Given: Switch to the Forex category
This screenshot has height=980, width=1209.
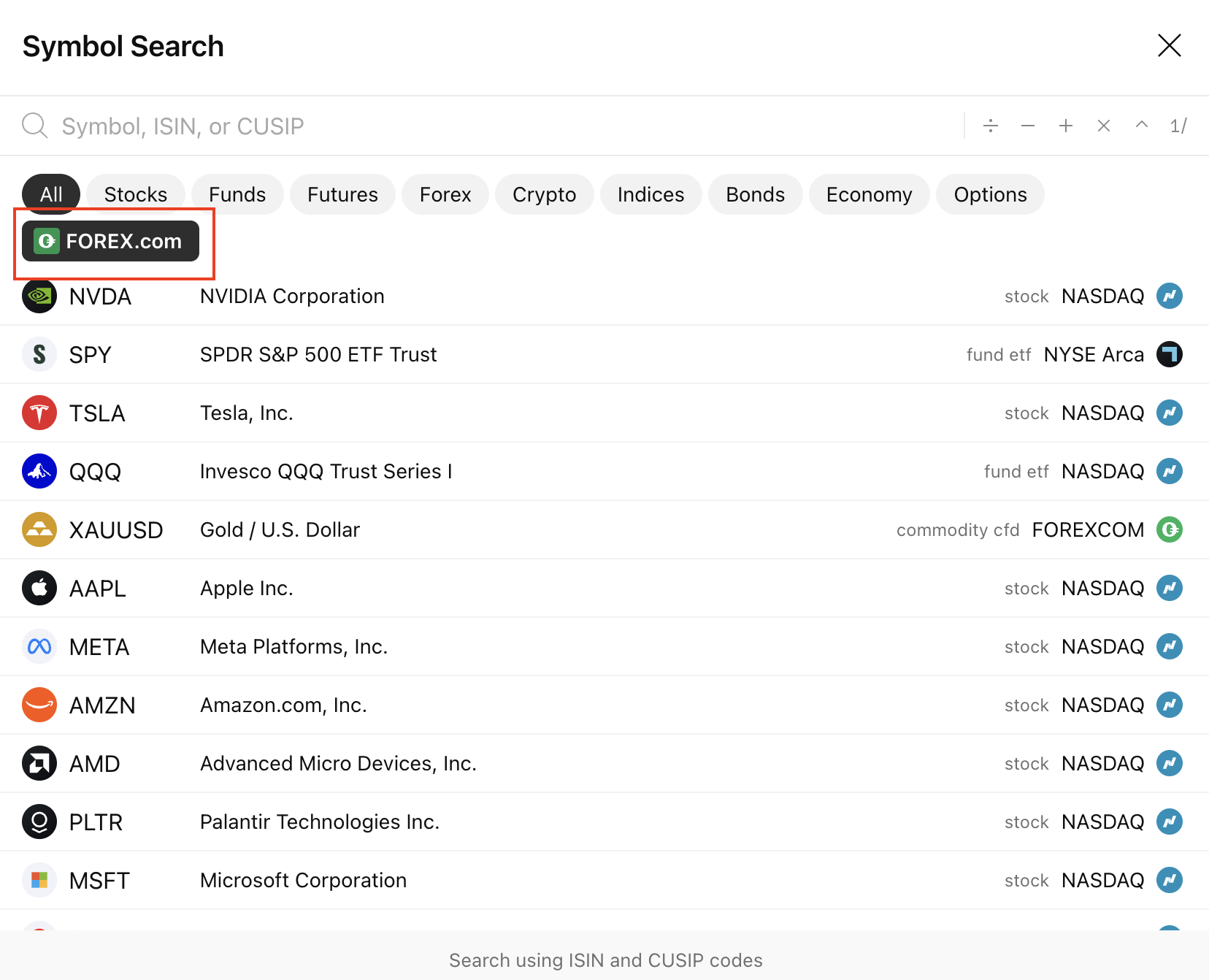Looking at the screenshot, I should (445, 194).
